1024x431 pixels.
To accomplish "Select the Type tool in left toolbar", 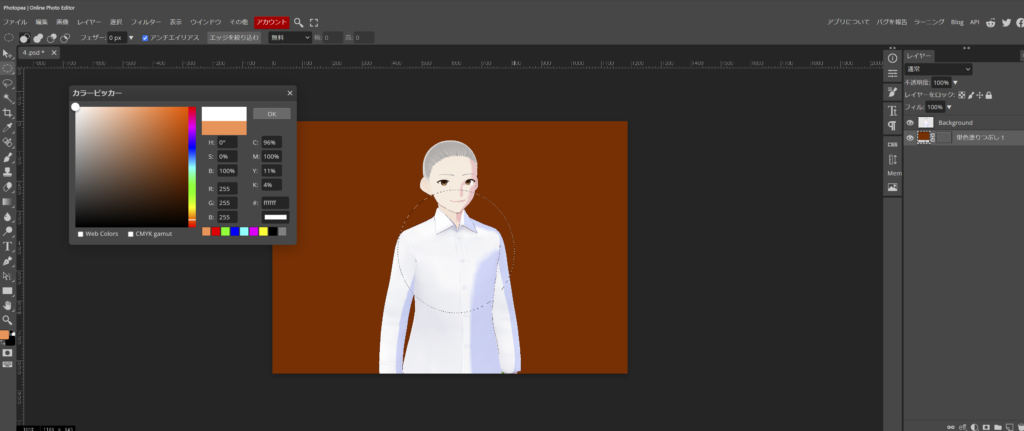I will tap(8, 245).
